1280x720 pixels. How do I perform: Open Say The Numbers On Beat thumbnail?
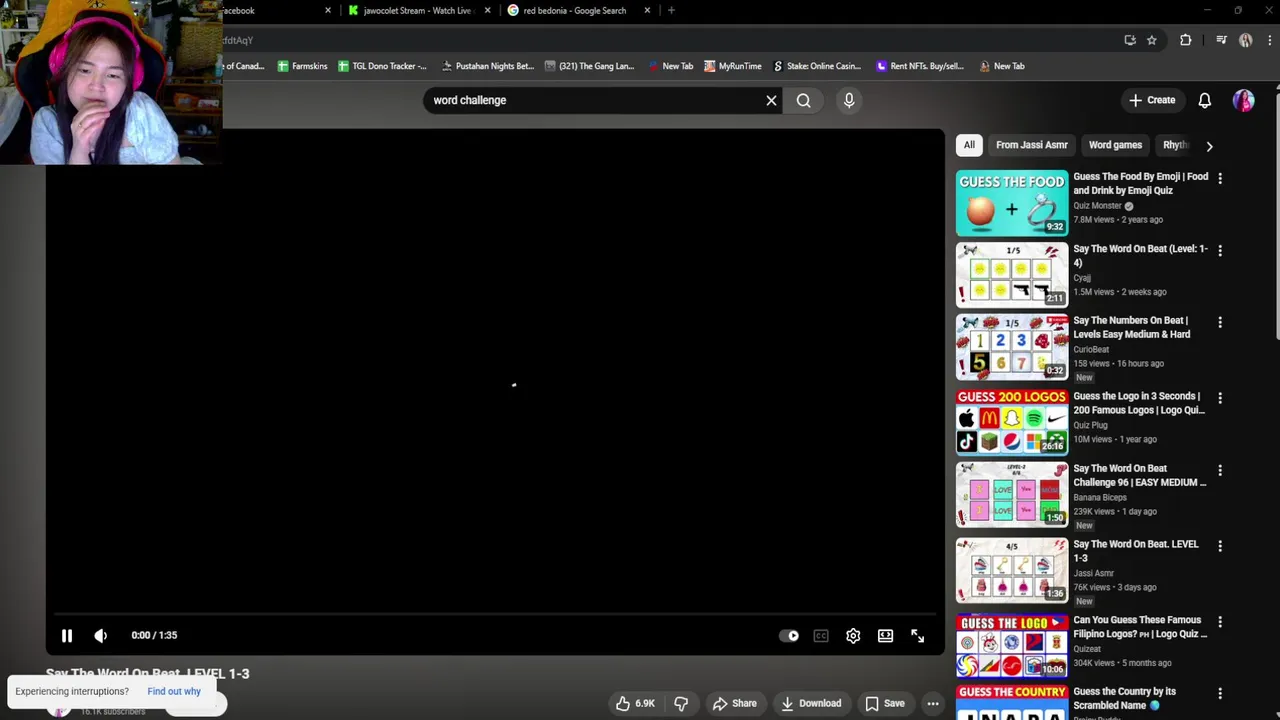coord(1012,347)
